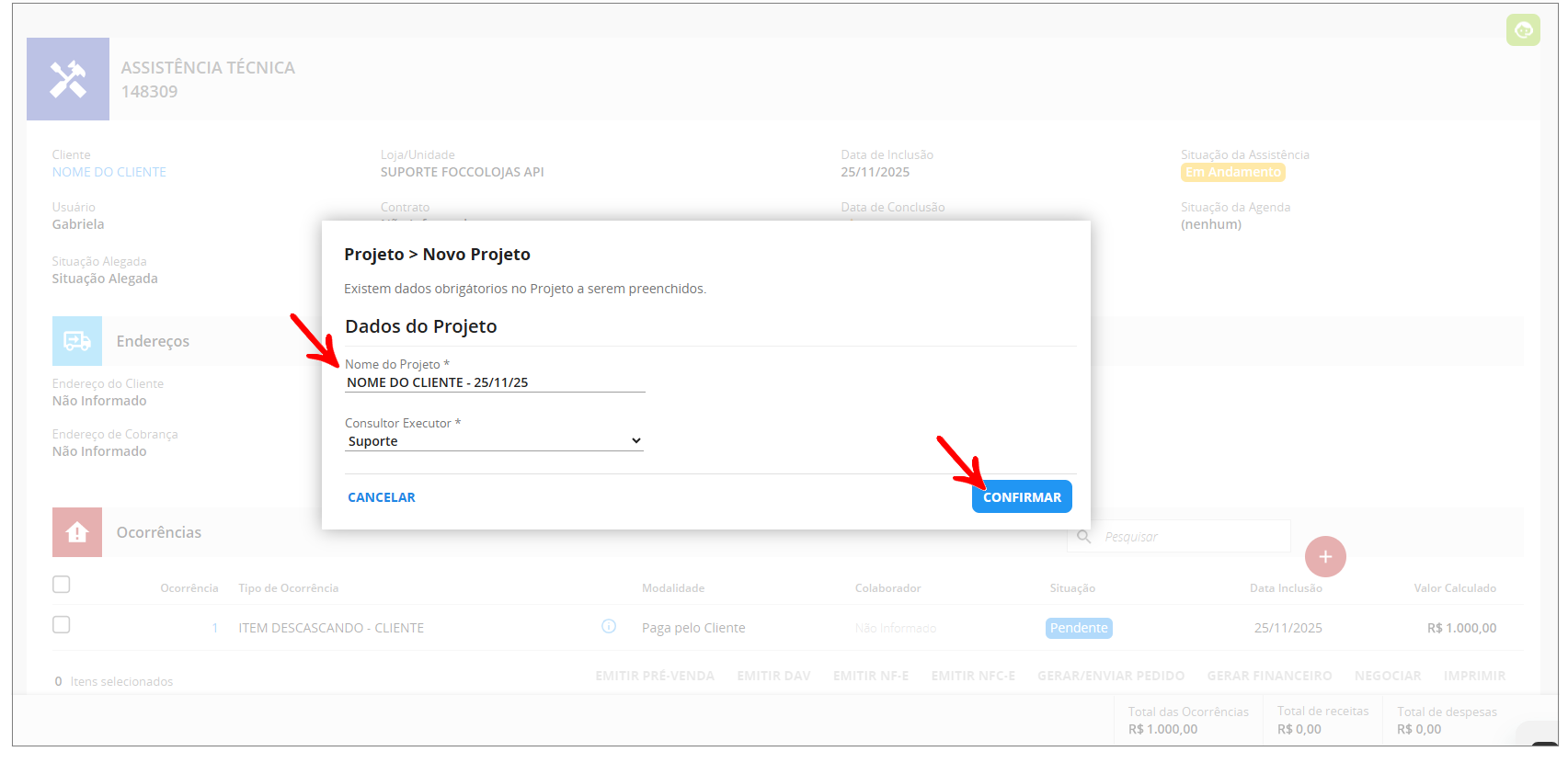Click the ITEM DESCASCANDO - CLIENTE cell
Image resolution: width=1568 pixels, height=763 pixels.
pyautogui.click(x=331, y=628)
